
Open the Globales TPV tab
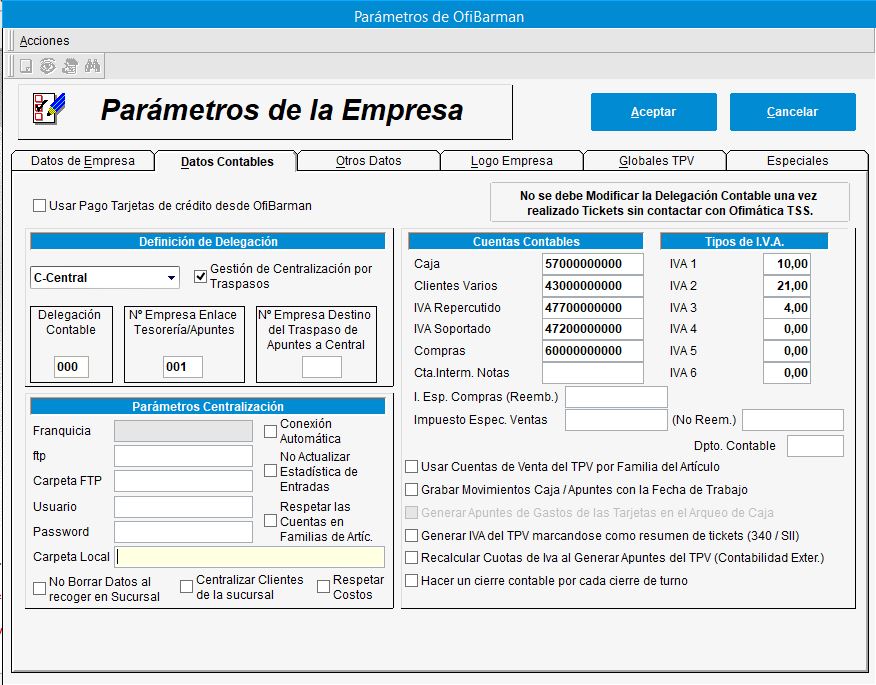(656, 161)
